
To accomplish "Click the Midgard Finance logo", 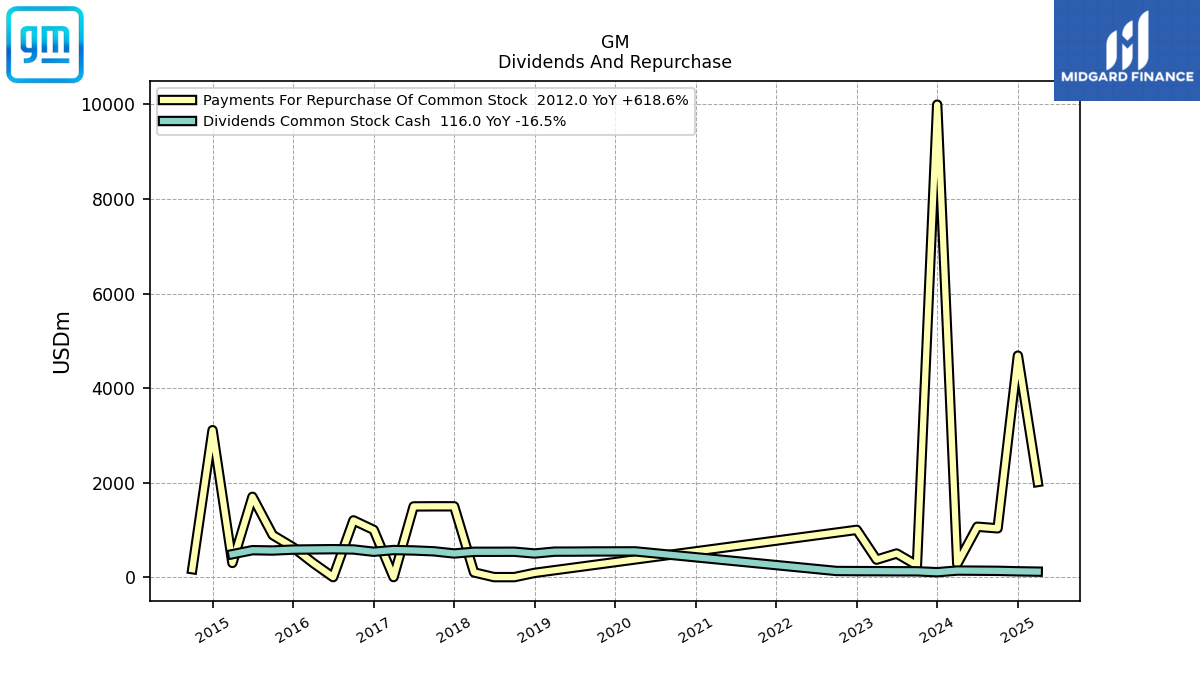I will pyautogui.click(x=1127, y=50).
